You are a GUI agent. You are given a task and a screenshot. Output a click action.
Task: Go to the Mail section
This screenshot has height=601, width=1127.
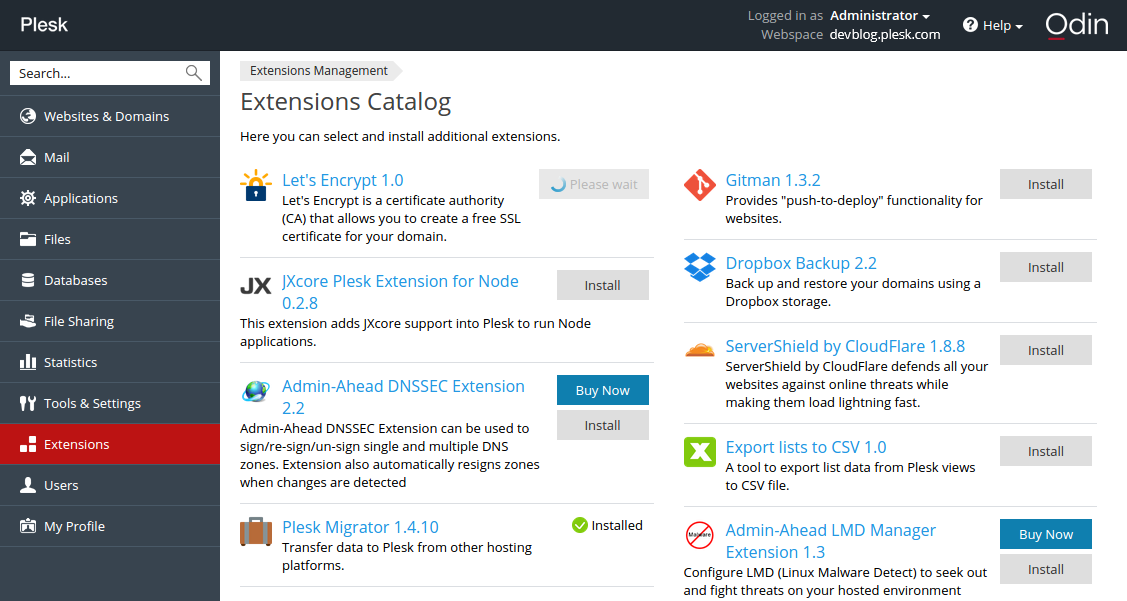[x=110, y=157]
